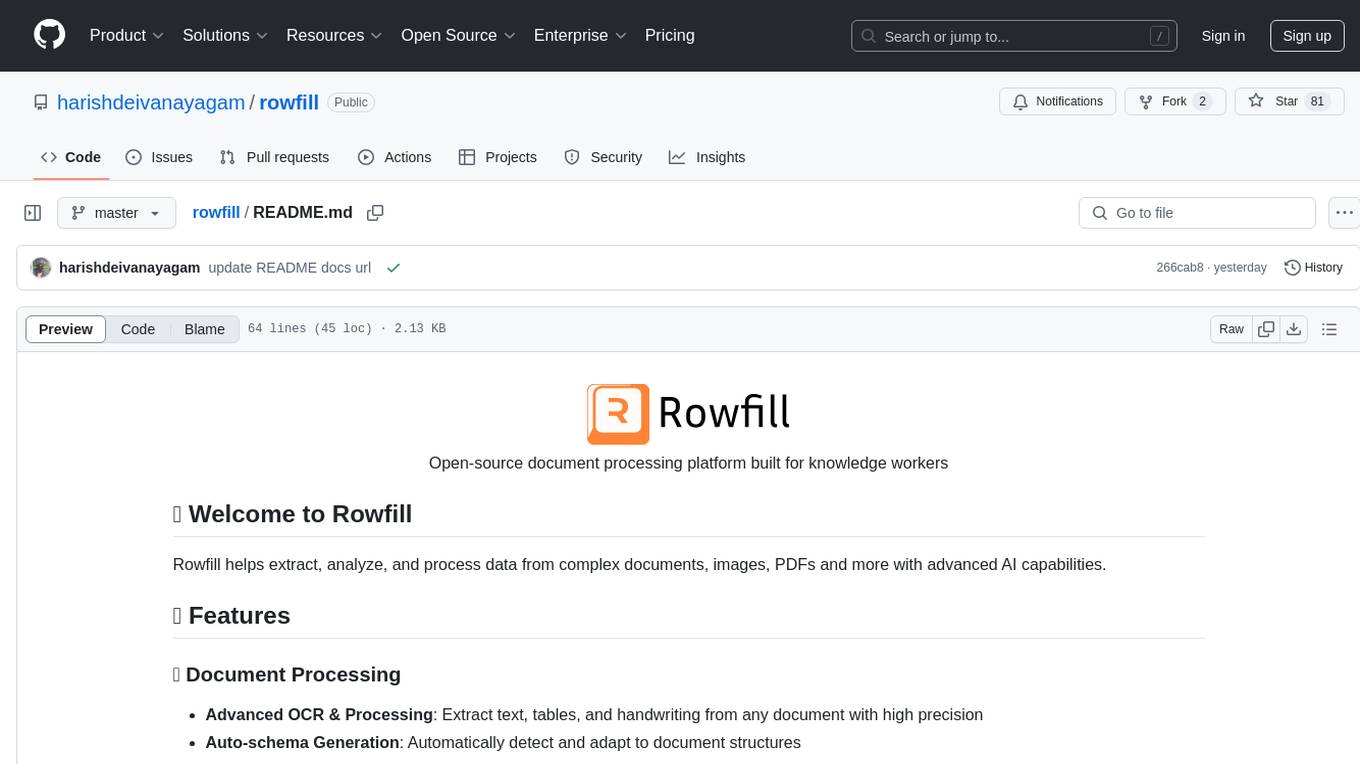
Task: Expand the Resources menu
Action: click(334, 35)
